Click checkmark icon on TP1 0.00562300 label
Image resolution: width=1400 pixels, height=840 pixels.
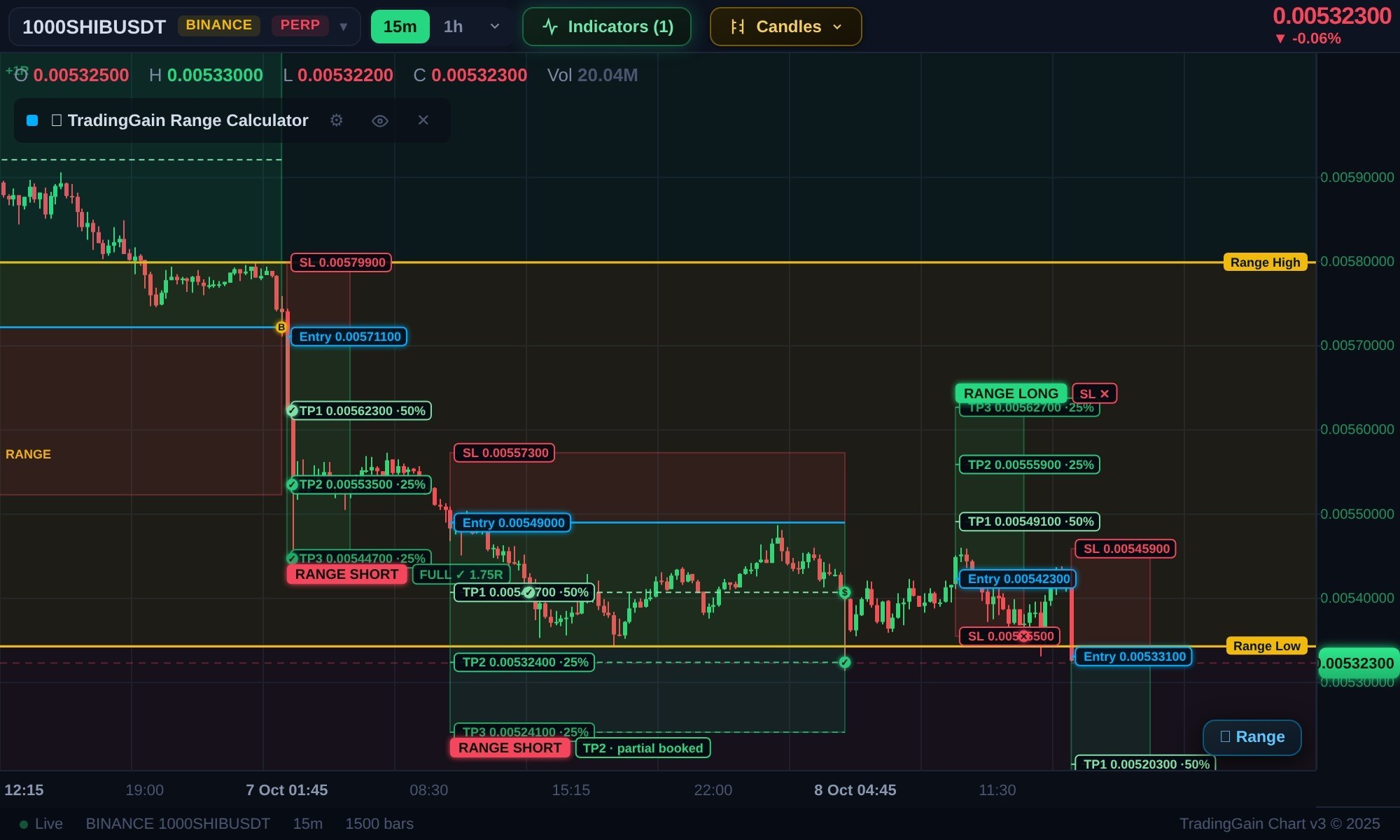[x=293, y=411]
